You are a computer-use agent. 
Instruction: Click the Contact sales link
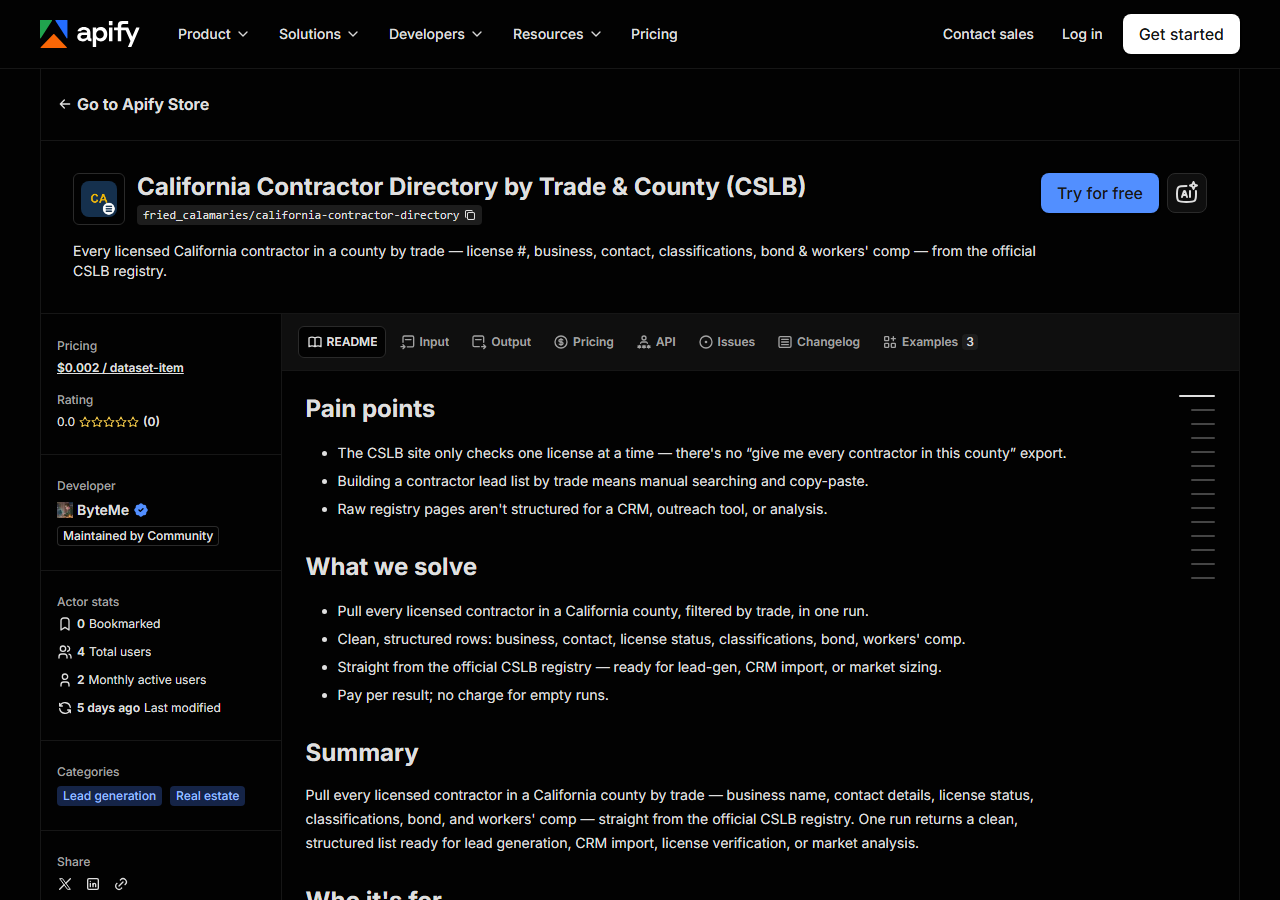click(x=988, y=34)
